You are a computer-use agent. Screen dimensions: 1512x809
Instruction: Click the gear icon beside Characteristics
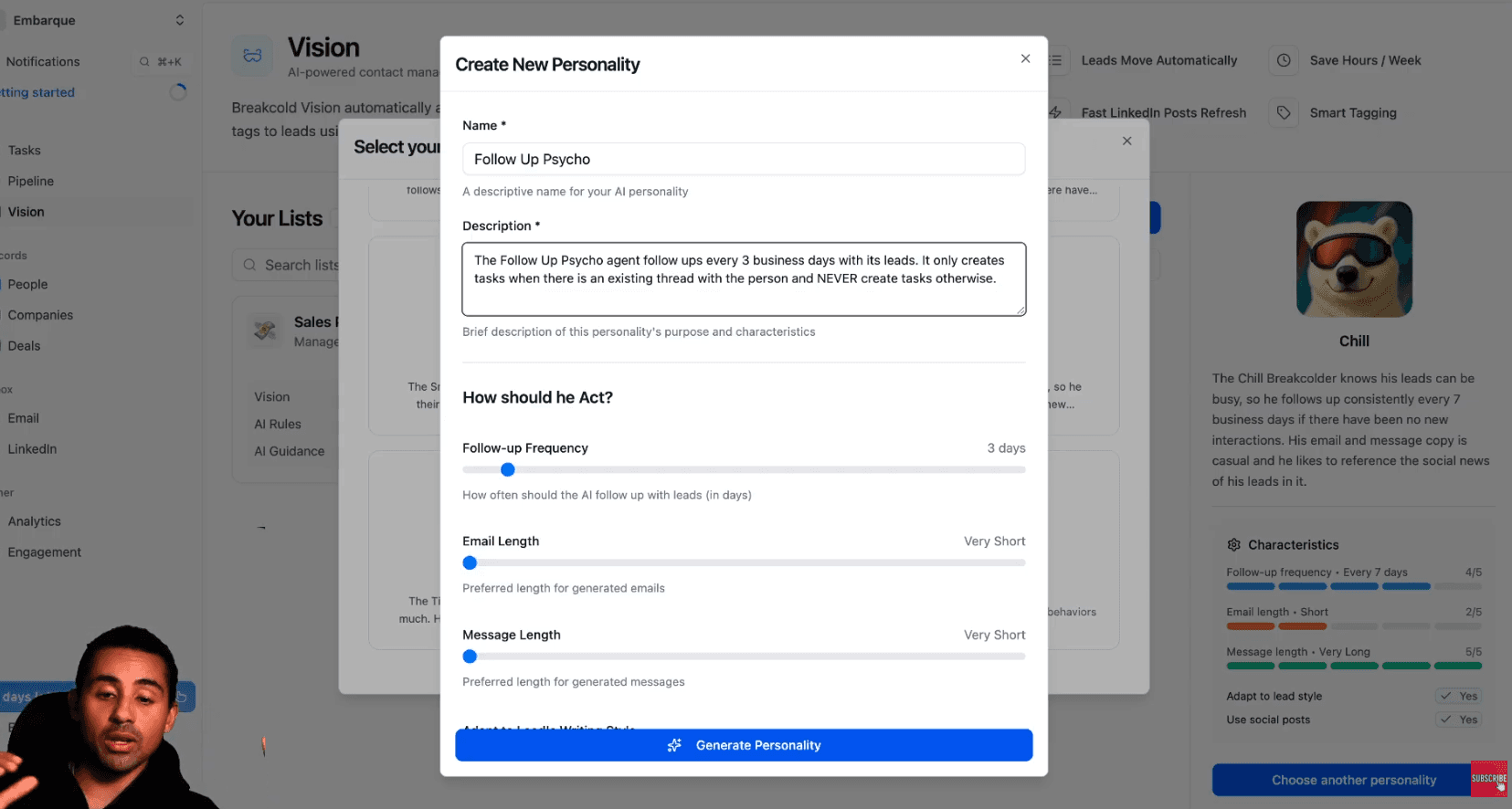tap(1233, 544)
